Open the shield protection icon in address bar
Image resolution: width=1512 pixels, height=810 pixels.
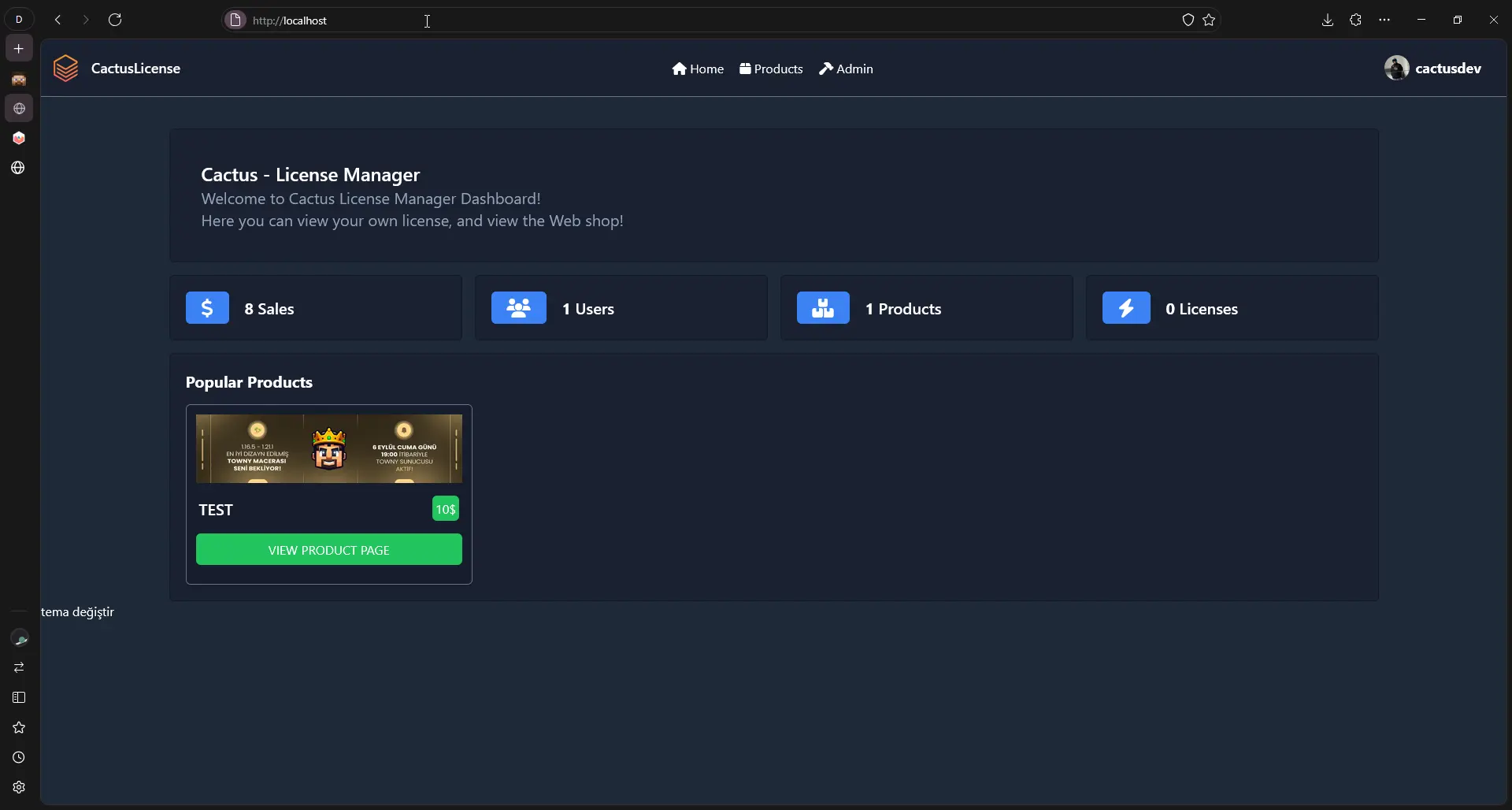(1188, 20)
